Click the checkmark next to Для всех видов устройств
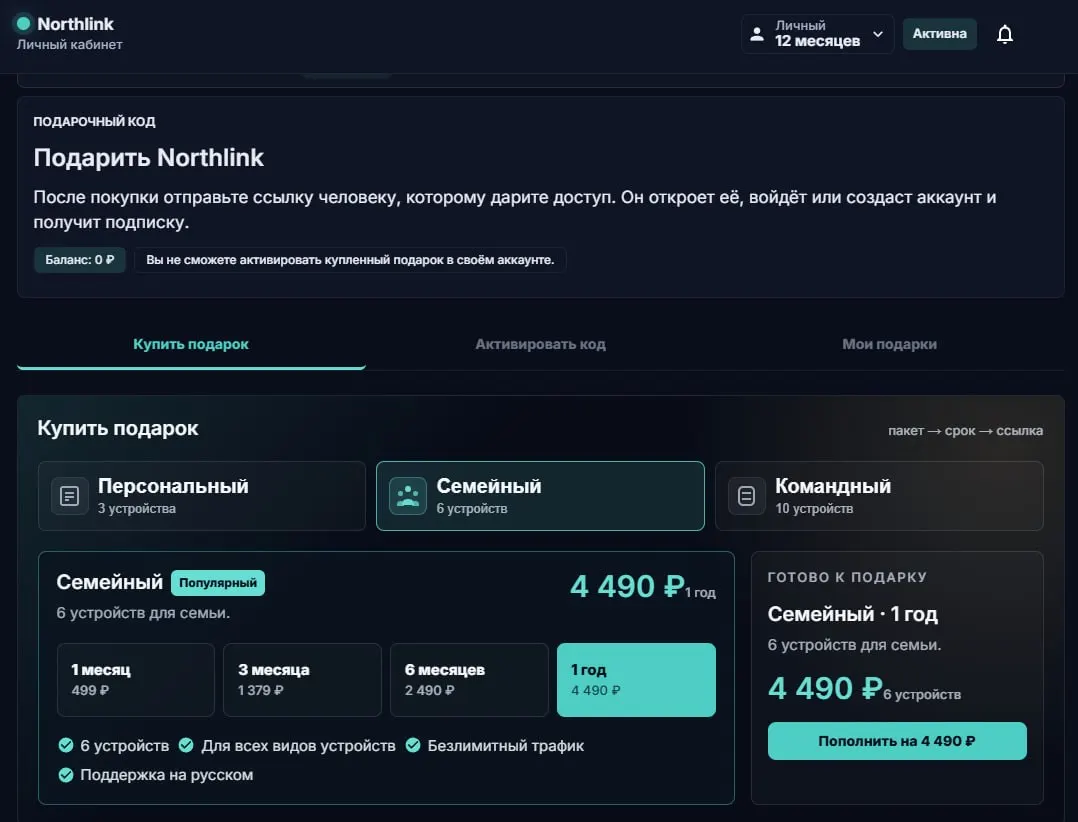The width and height of the screenshot is (1078, 822). click(x=186, y=745)
